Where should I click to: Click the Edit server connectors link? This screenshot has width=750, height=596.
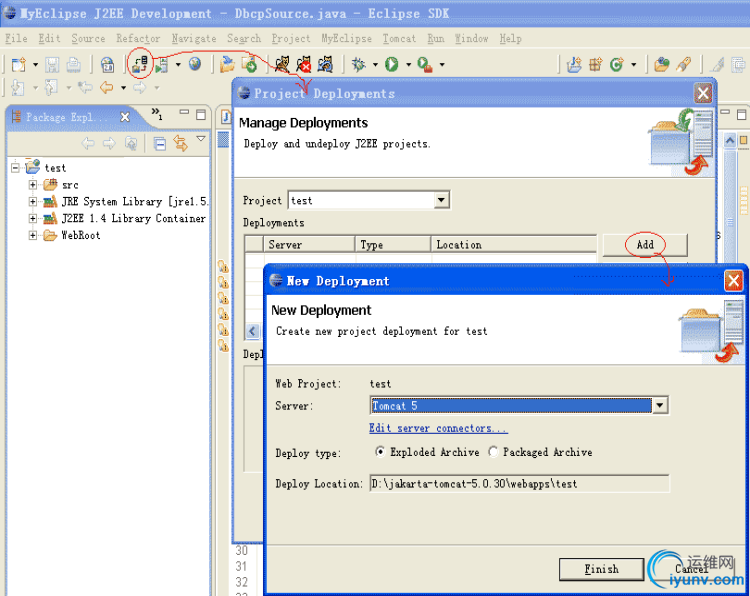click(x=438, y=428)
